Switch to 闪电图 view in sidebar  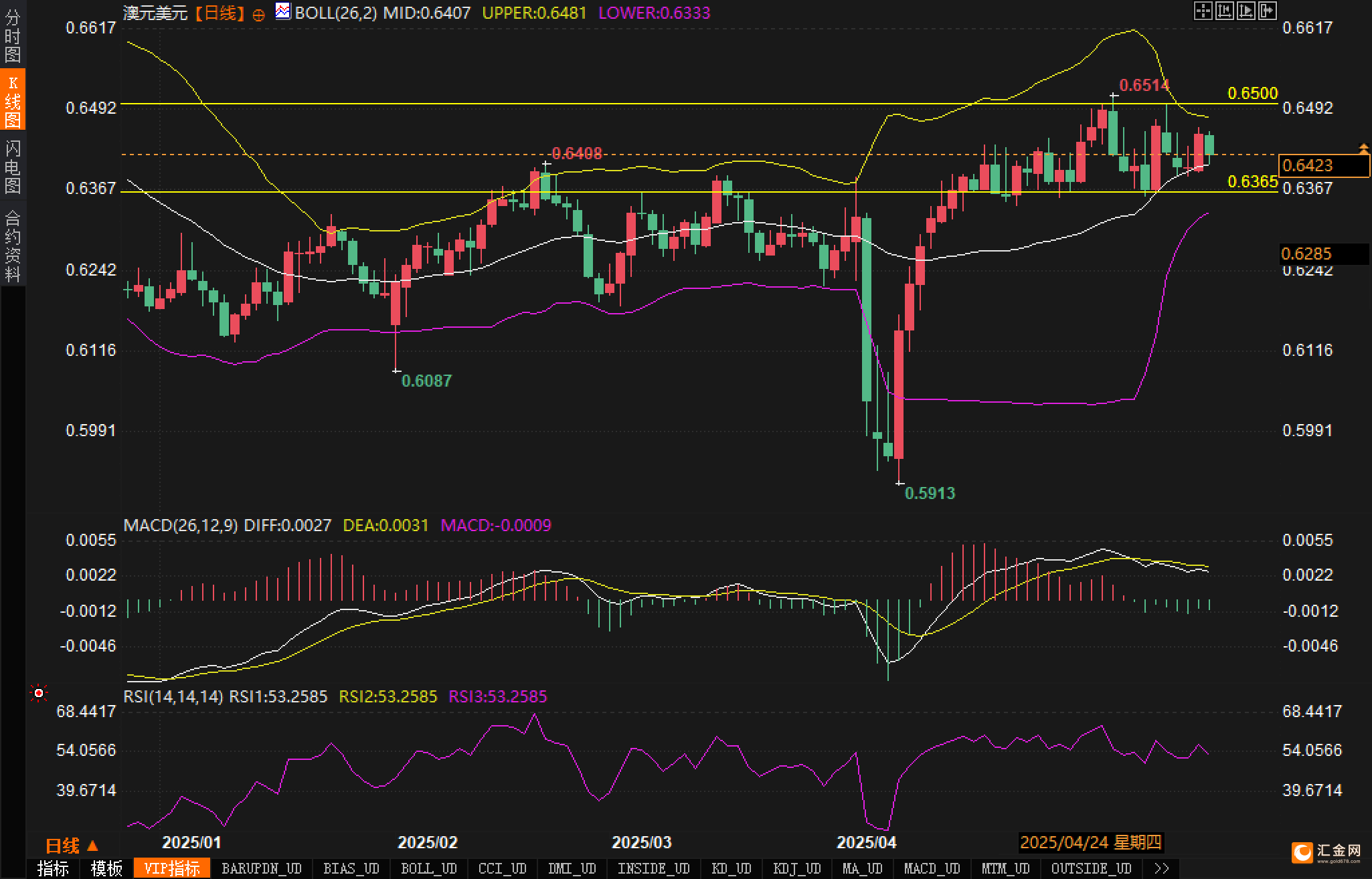tap(12, 166)
